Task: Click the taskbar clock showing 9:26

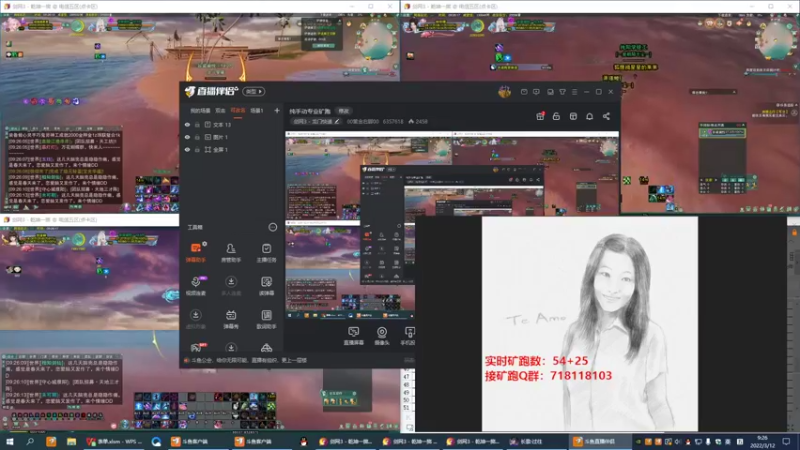Action: click(x=762, y=441)
